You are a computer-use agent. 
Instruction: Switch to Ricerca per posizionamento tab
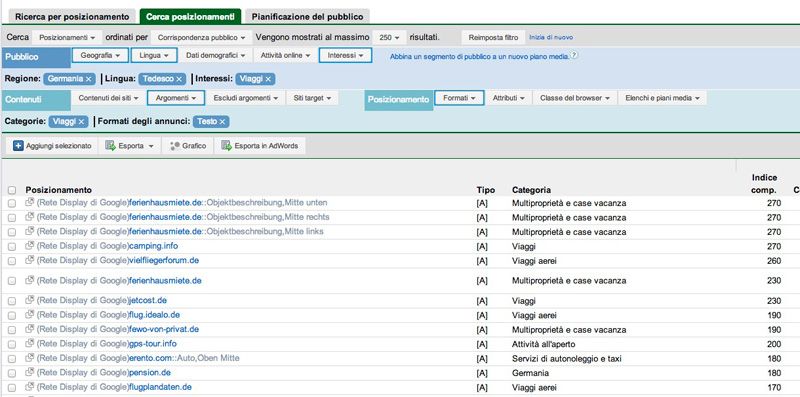click(x=72, y=16)
